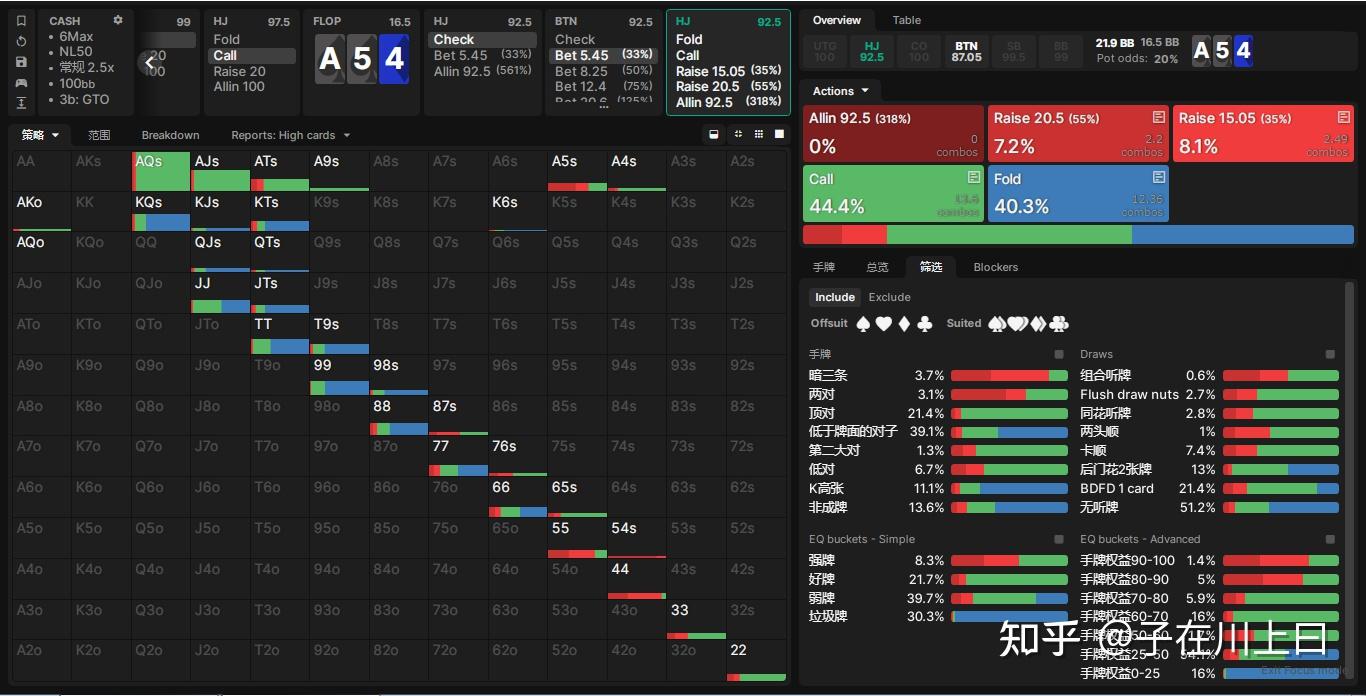
Task: Open the Reports: High cards dropdown
Action: (x=290, y=135)
